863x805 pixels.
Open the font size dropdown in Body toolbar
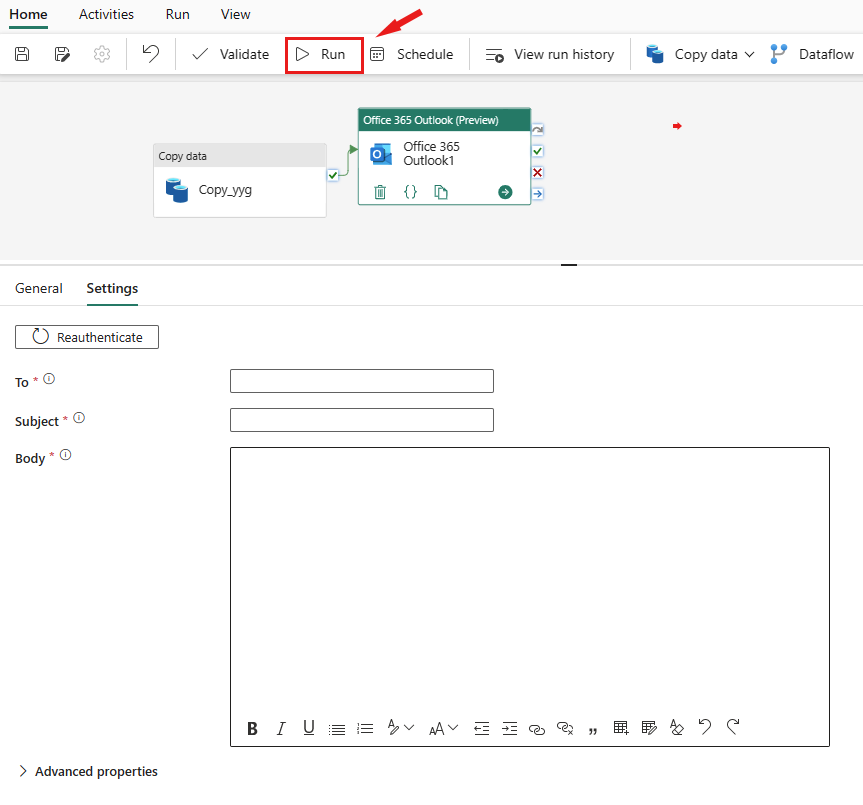443,728
